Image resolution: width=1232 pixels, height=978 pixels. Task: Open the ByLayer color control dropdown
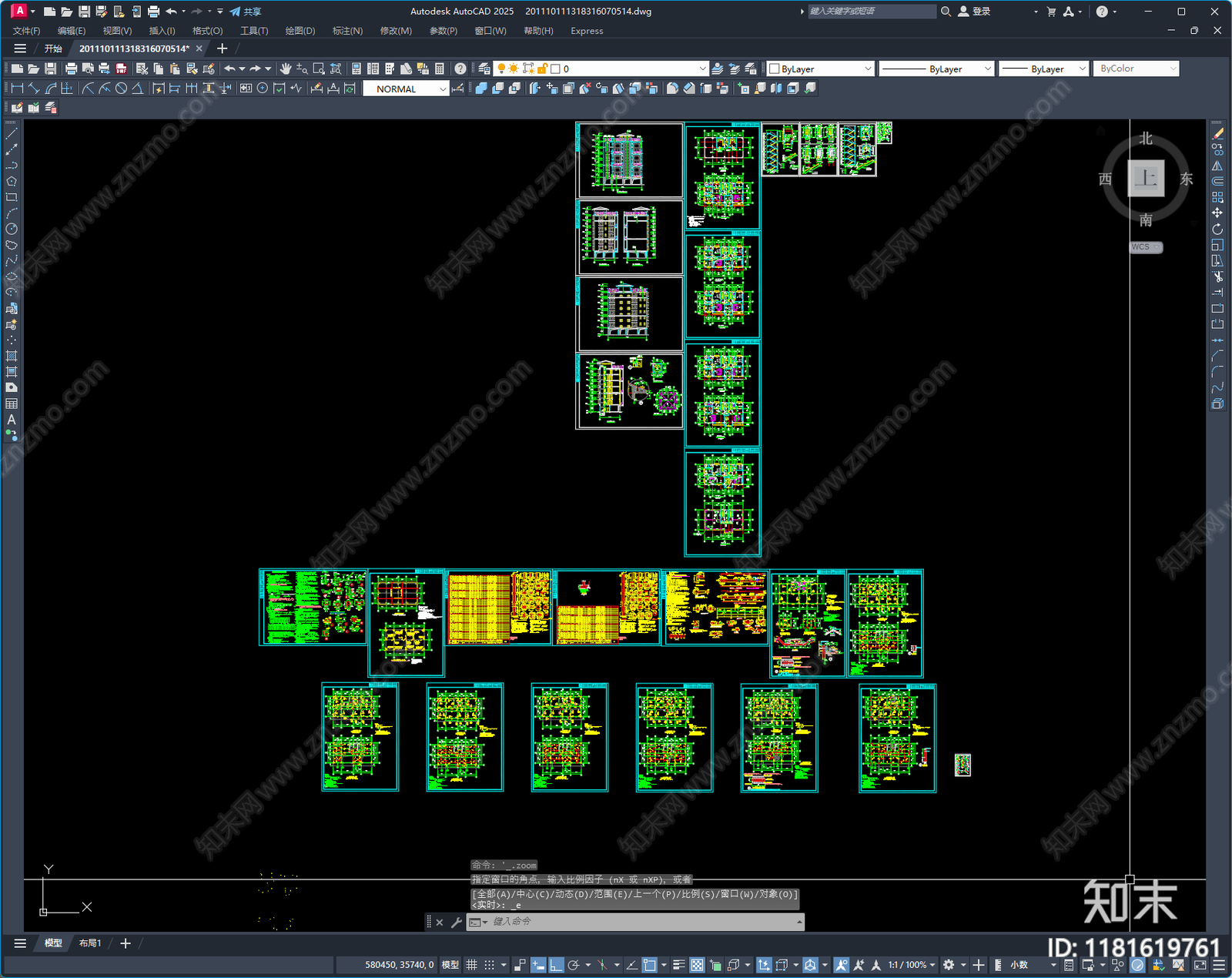pos(821,69)
